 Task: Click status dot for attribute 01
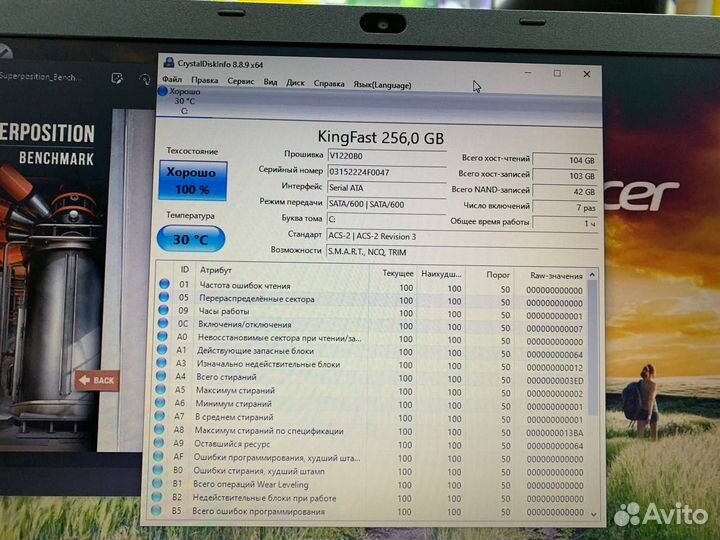point(164,284)
